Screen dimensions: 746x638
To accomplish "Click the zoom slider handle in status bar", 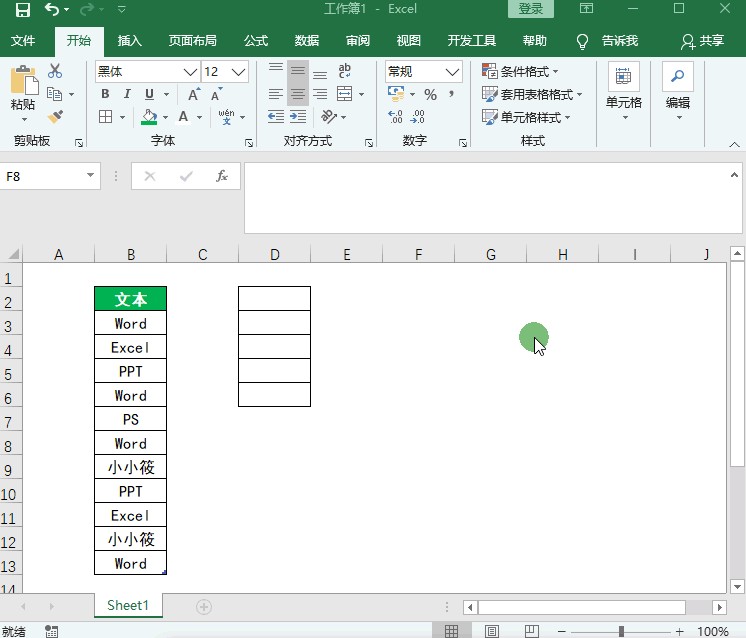I will (x=621, y=631).
